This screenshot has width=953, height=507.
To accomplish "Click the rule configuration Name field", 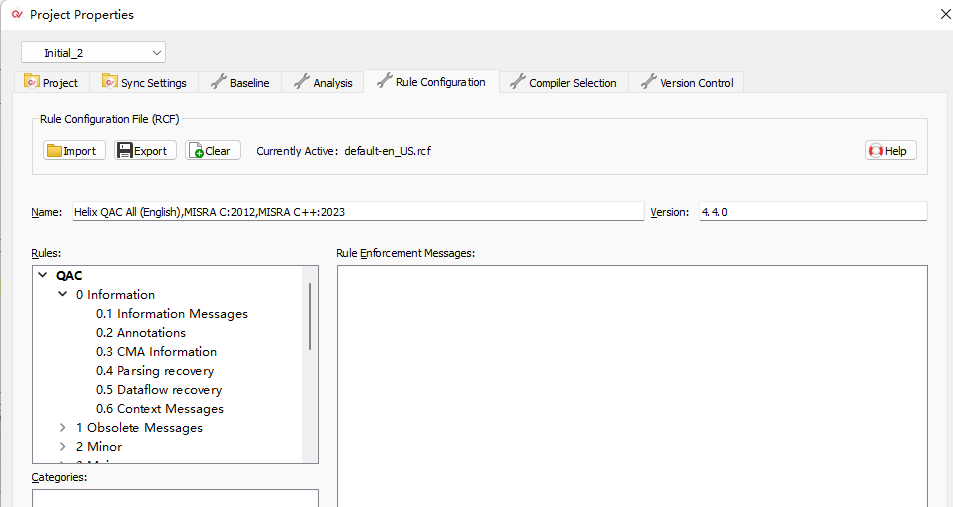I will coord(356,212).
